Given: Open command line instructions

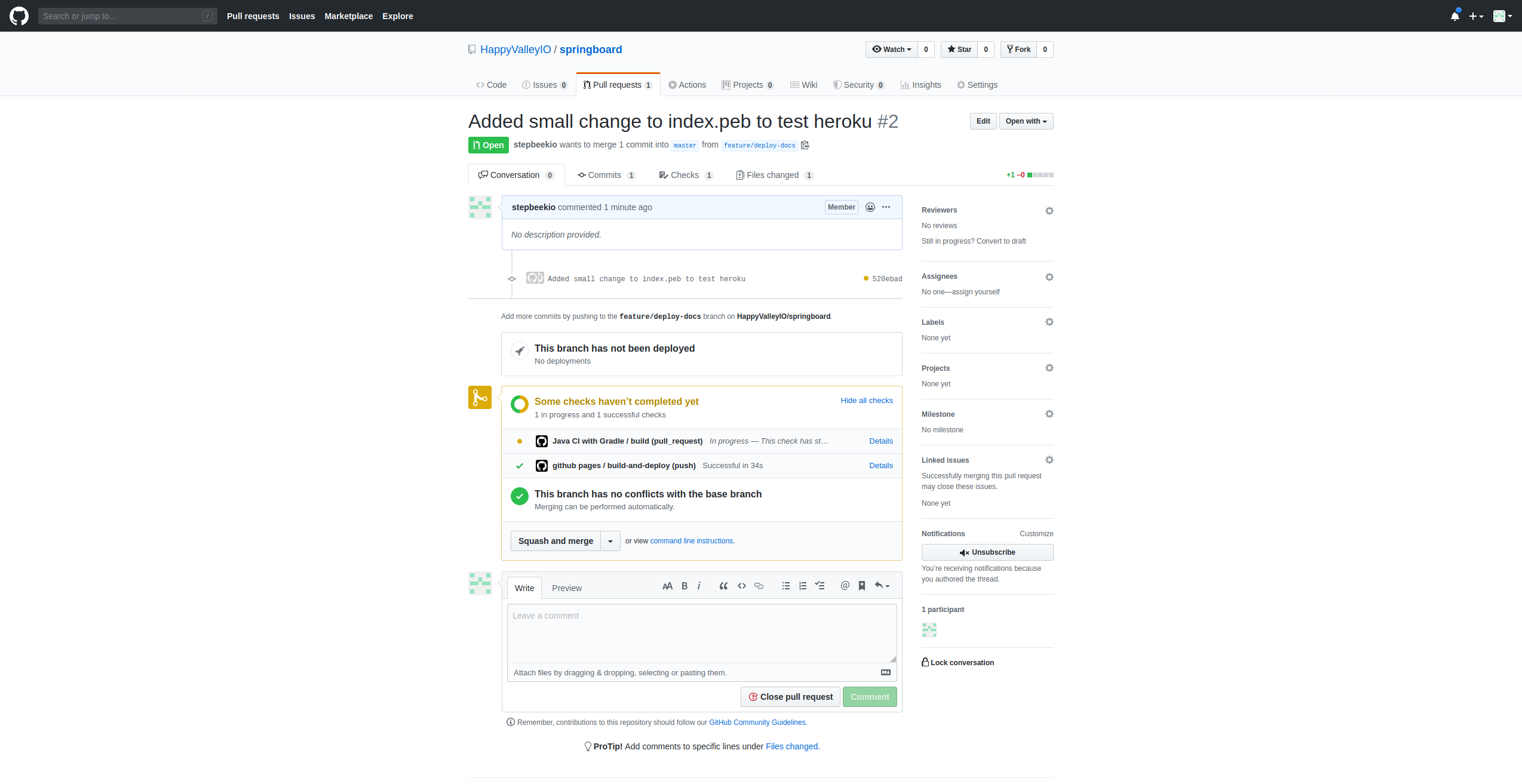Looking at the screenshot, I should (691, 541).
